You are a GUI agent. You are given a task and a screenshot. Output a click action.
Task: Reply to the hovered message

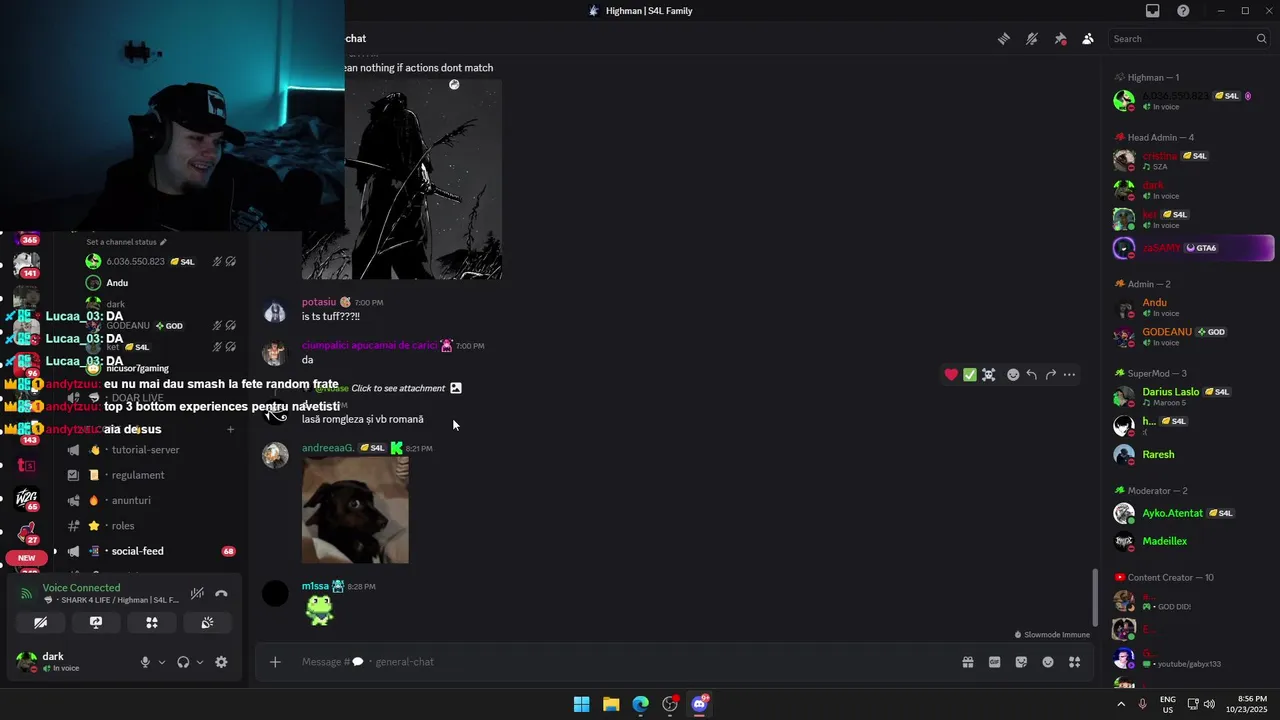pyautogui.click(x=1032, y=375)
